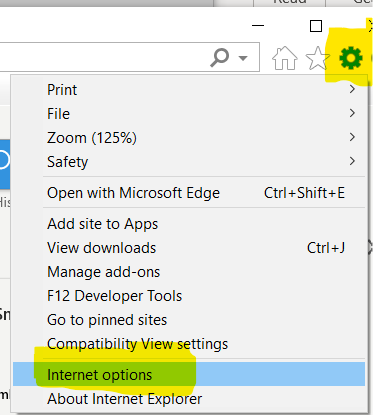Open Favorites with the star icon
The height and width of the screenshot is (415, 377).
click(x=317, y=58)
